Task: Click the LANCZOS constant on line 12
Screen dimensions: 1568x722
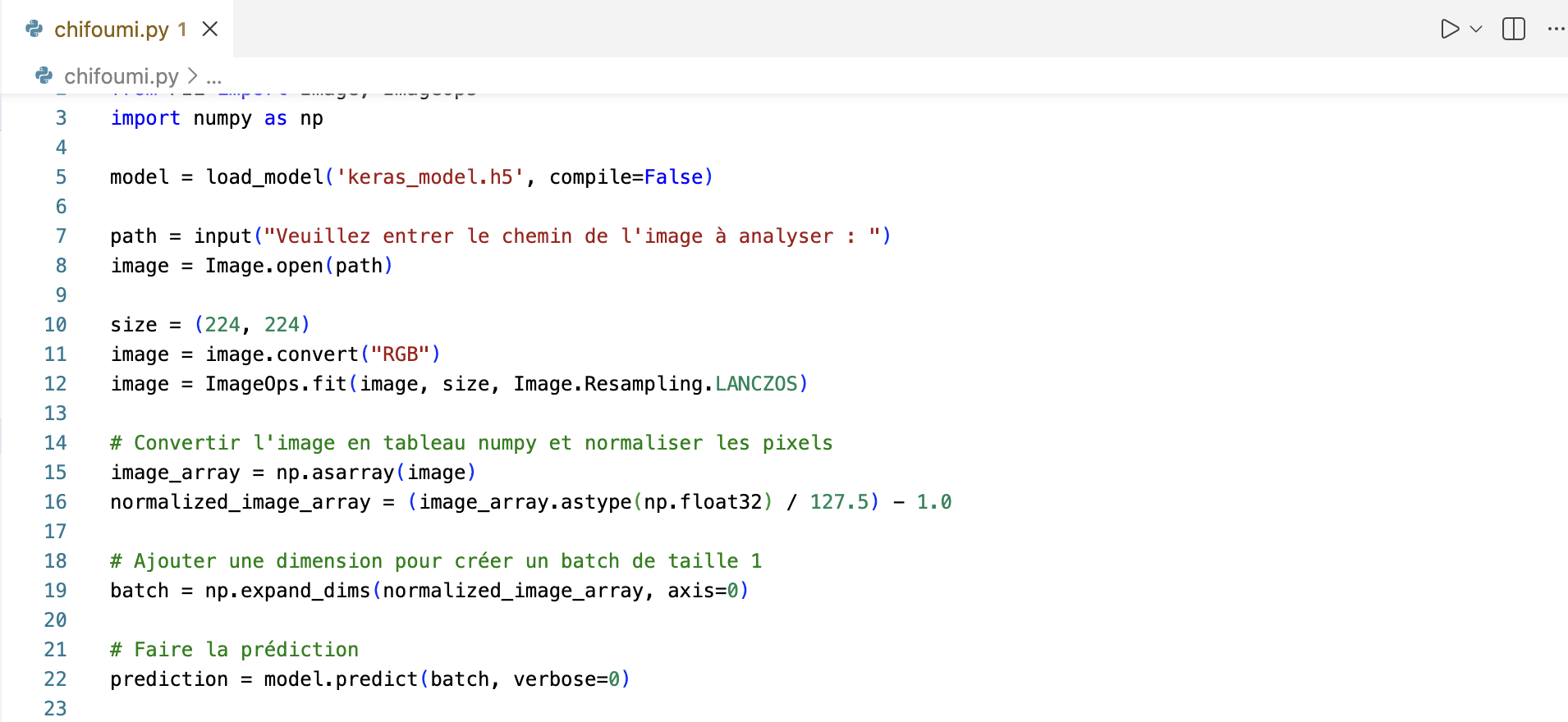Action: pyautogui.click(x=756, y=384)
